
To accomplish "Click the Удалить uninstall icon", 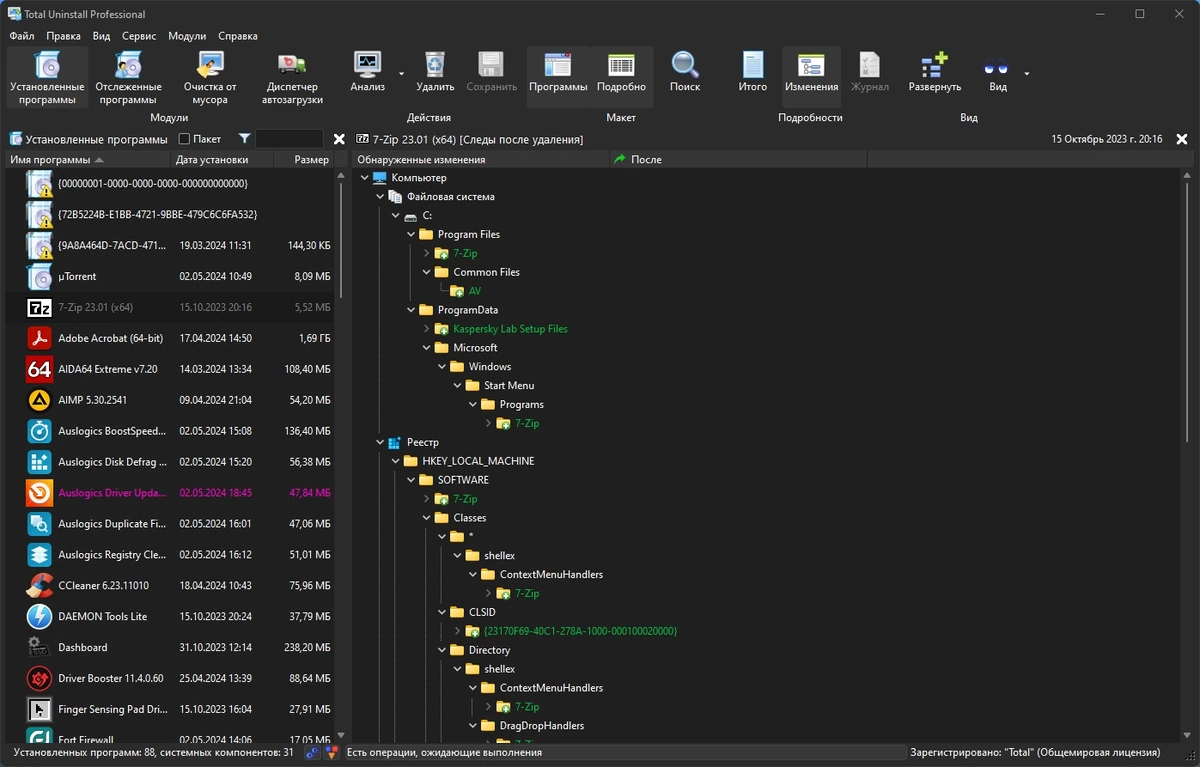I will coord(435,72).
